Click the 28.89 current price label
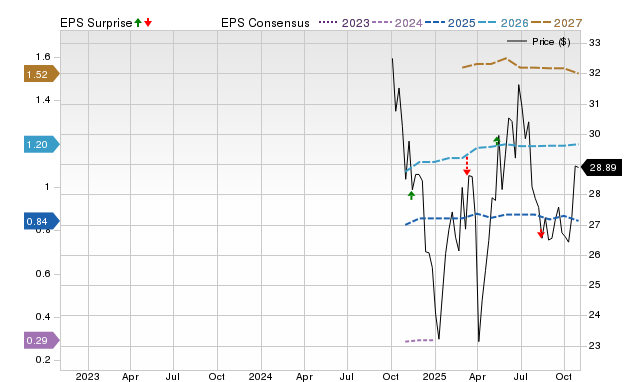This screenshot has height=382, width=640. 601,167
